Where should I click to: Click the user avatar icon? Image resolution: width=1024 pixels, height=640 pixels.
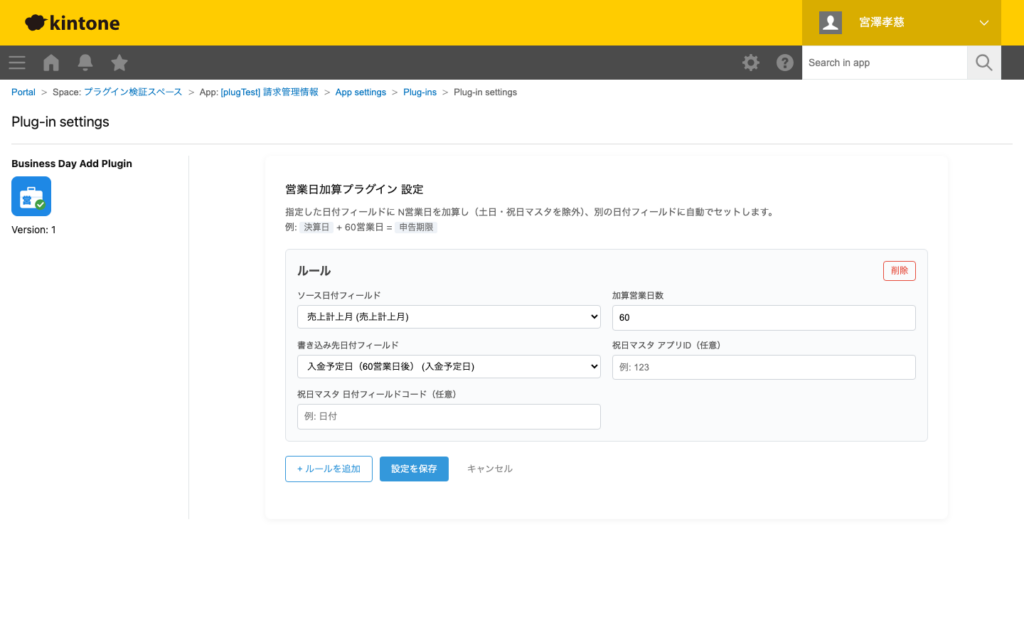coord(829,22)
